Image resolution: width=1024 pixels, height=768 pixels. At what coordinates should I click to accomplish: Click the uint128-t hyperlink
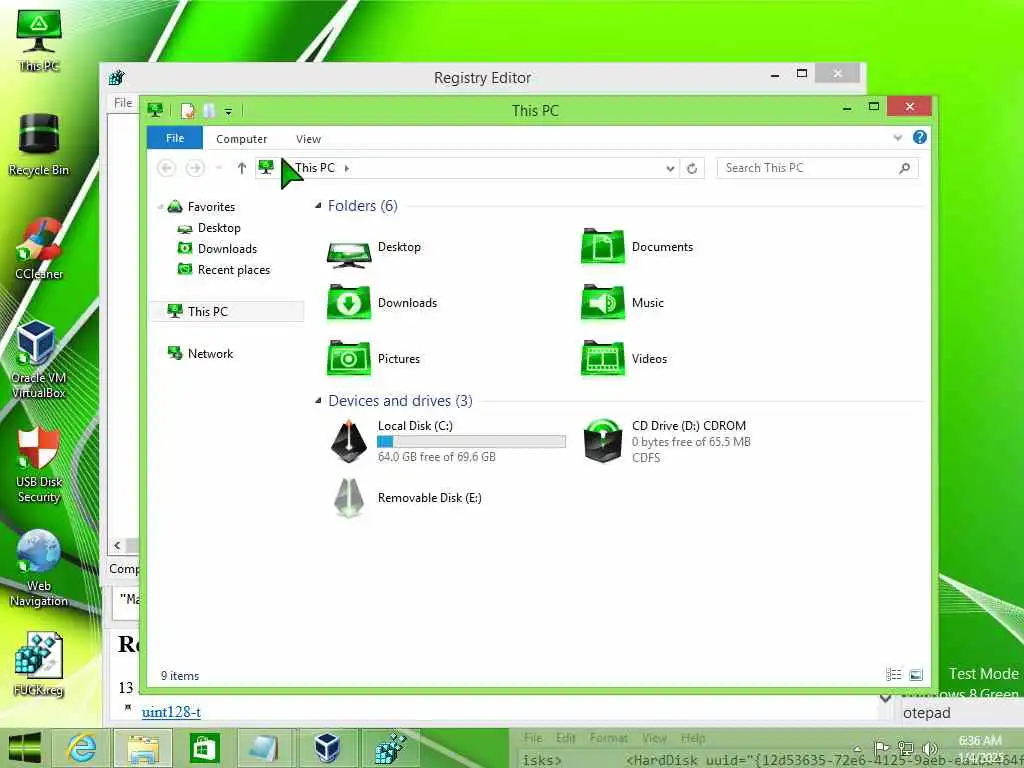point(171,712)
